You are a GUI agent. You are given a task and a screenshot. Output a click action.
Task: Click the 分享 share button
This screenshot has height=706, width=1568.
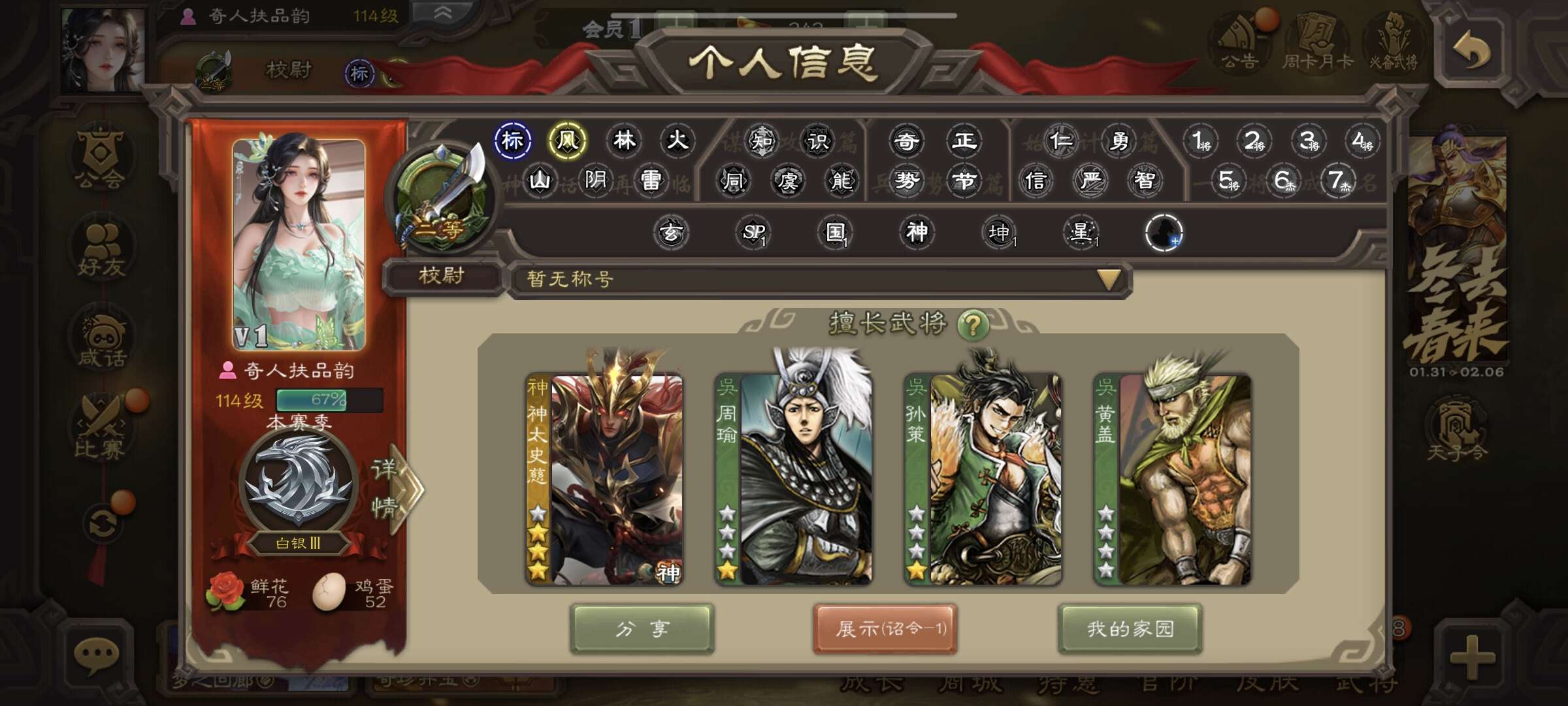pyautogui.click(x=642, y=629)
